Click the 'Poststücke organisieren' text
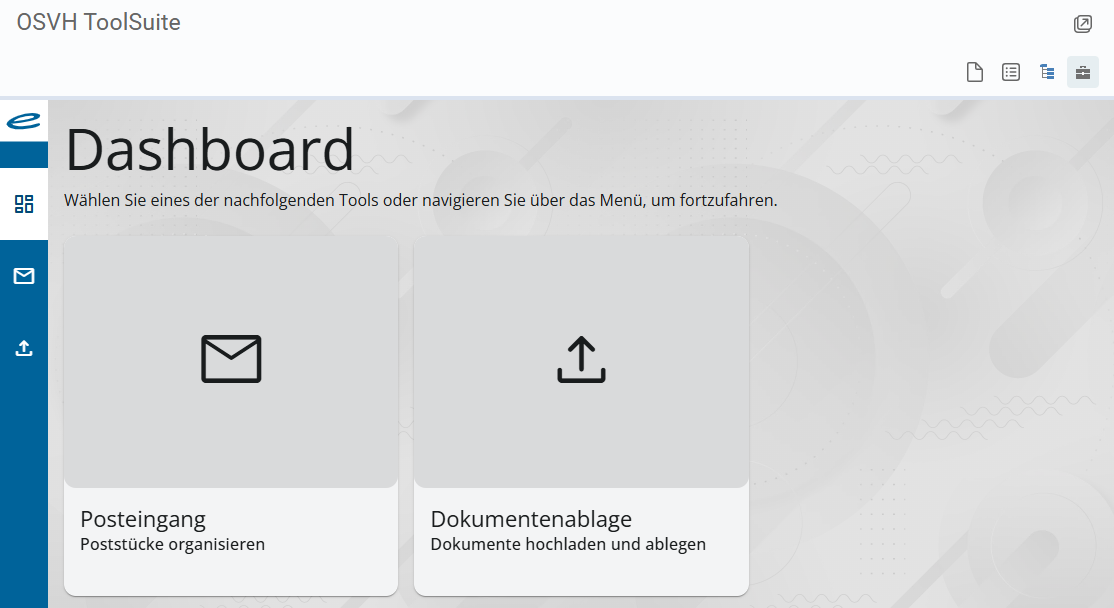Screen dimensions: 1114x608 [173, 545]
